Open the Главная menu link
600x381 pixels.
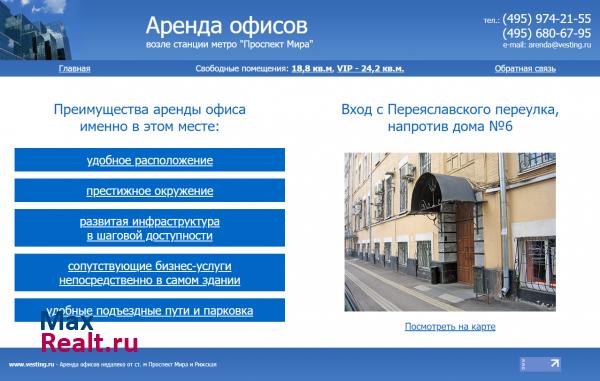[75, 68]
